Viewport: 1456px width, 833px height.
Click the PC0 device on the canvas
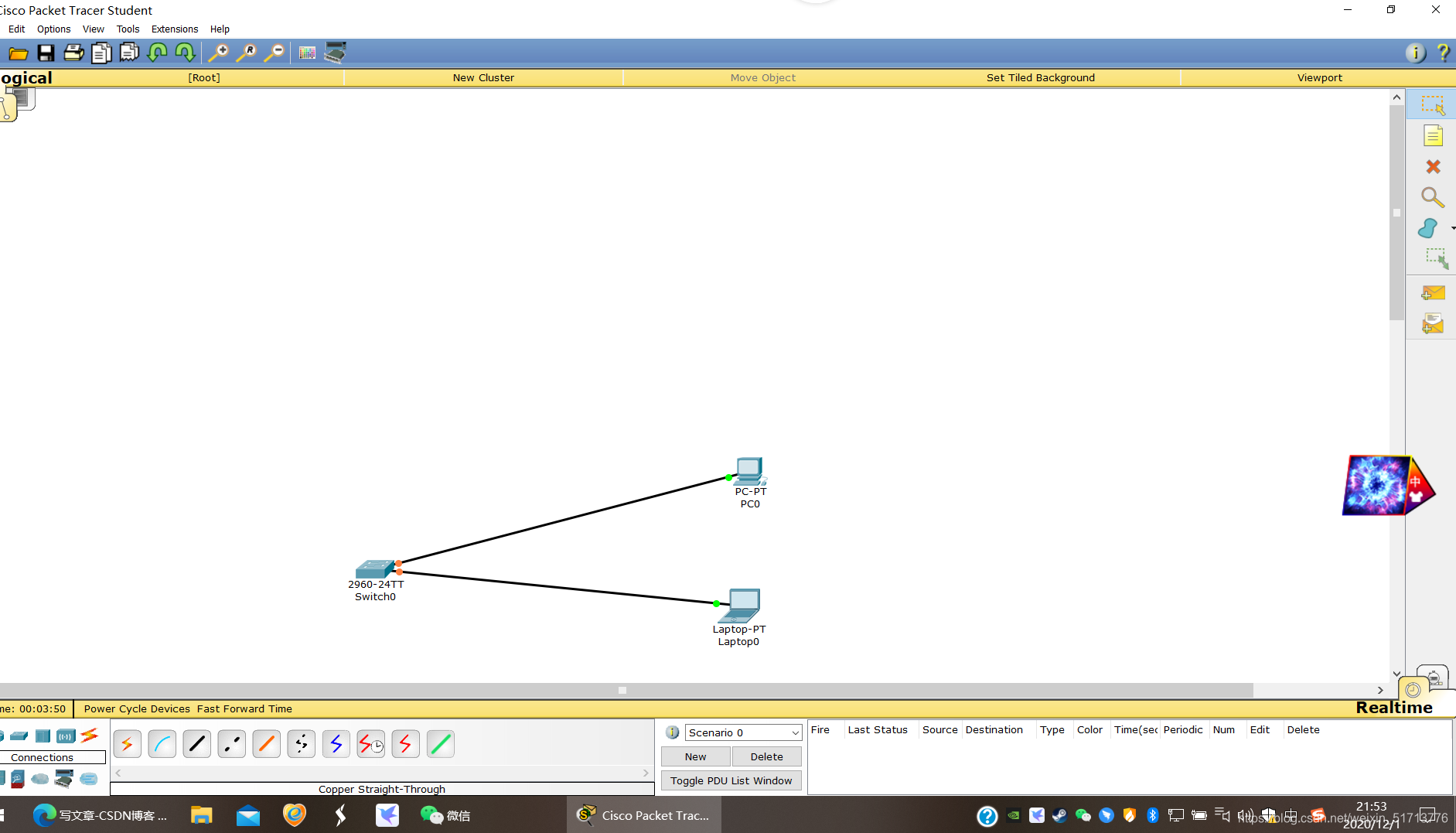(749, 471)
